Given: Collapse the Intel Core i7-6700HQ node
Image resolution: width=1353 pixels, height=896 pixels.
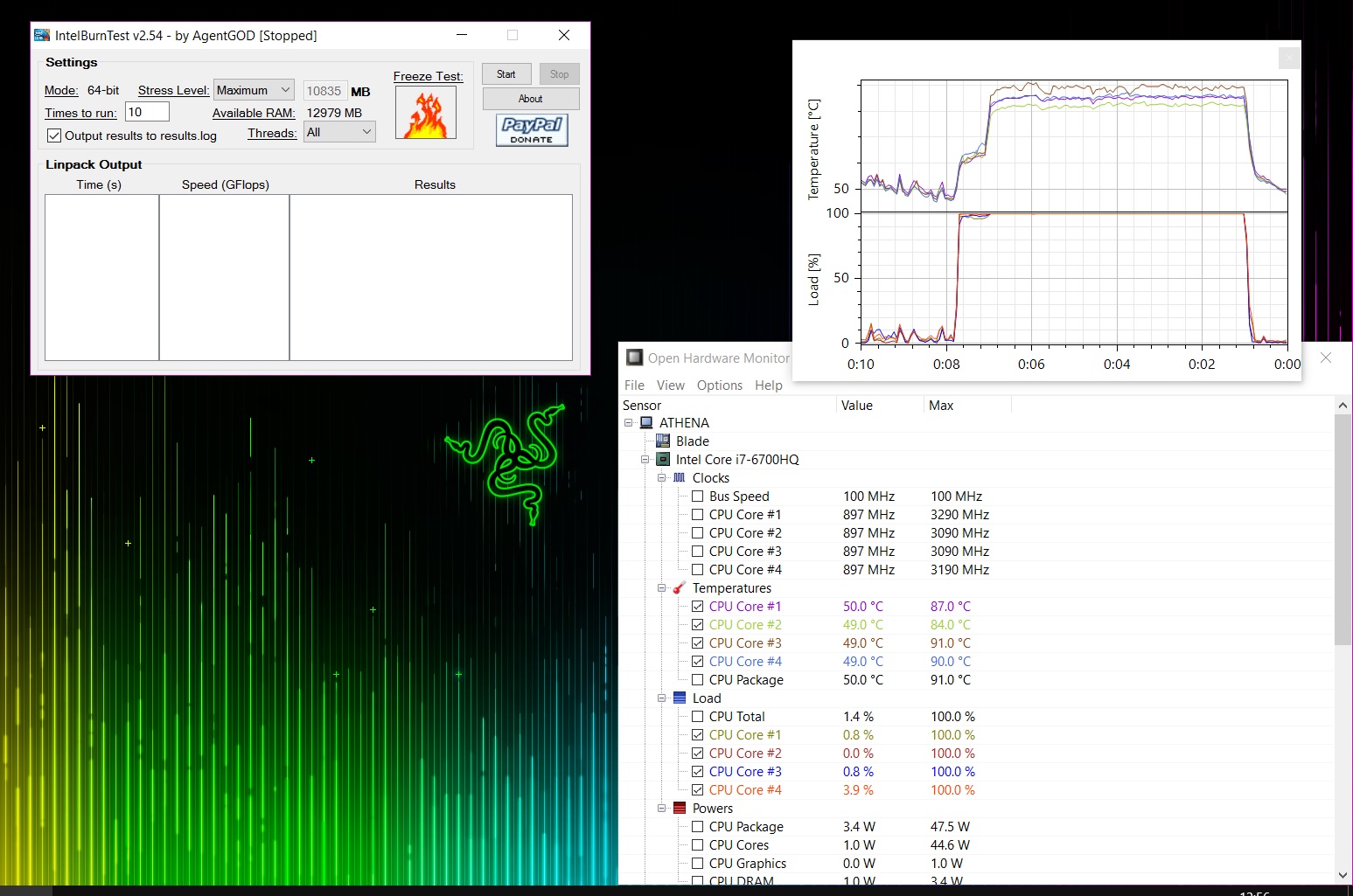Looking at the screenshot, I should (x=645, y=460).
